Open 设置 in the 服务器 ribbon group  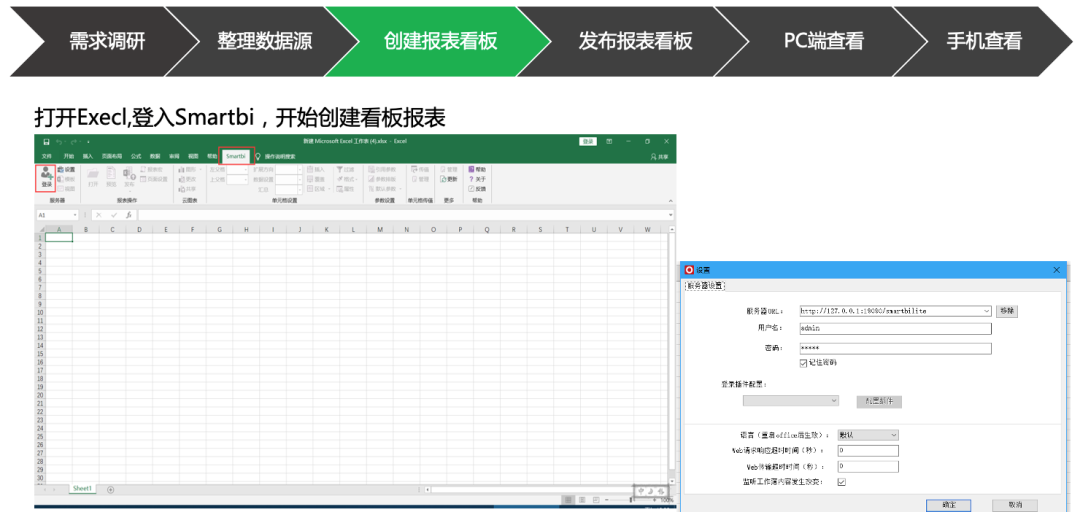click(x=67, y=170)
